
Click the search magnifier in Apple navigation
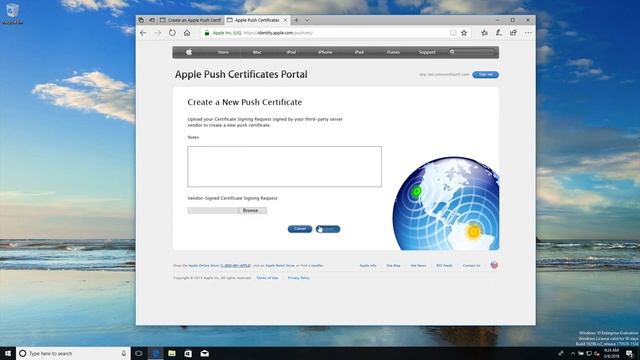coord(452,52)
